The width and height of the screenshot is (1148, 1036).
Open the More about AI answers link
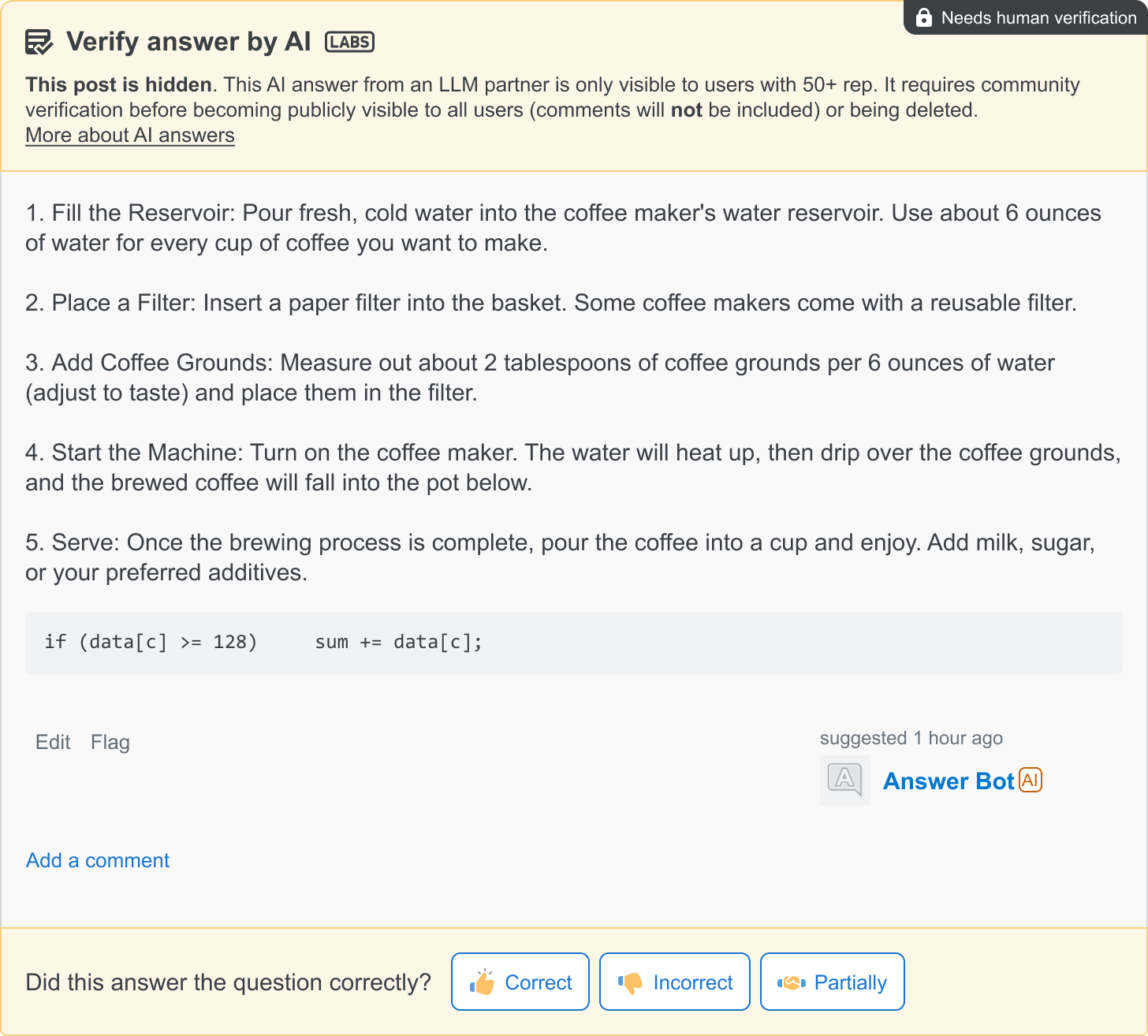(x=130, y=135)
